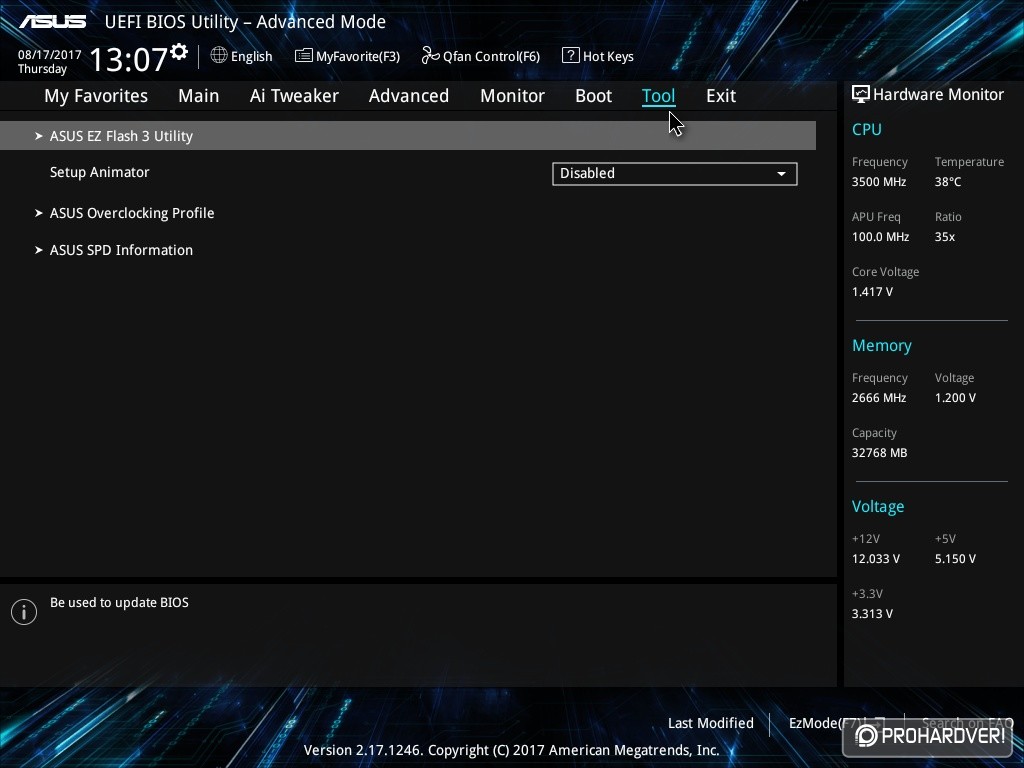Click the Hot Keys question mark icon
This screenshot has height=768, width=1024.
[570, 56]
